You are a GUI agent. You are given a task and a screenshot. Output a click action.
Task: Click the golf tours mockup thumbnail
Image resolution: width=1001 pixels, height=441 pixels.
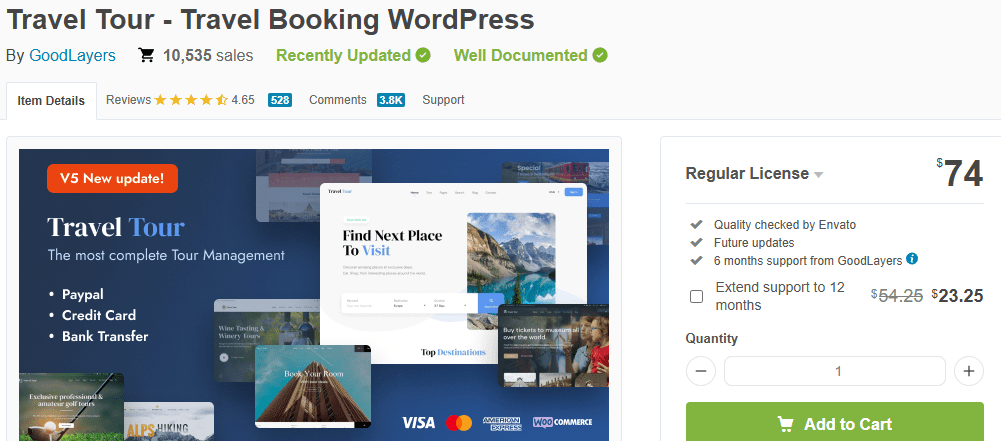(72, 407)
